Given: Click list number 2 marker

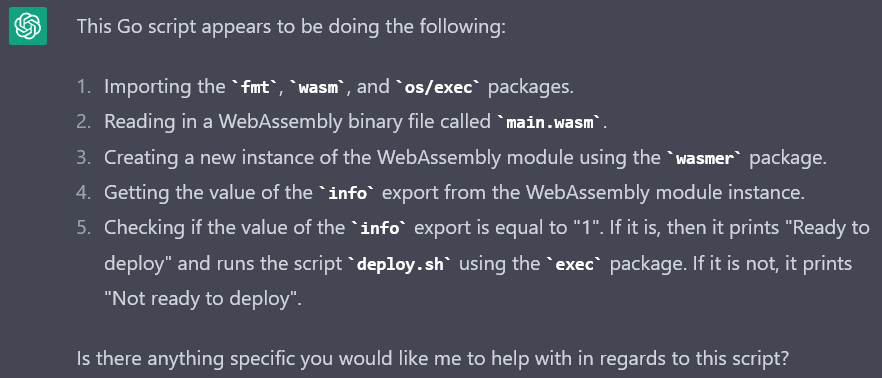Looking at the screenshot, I should point(84,123).
